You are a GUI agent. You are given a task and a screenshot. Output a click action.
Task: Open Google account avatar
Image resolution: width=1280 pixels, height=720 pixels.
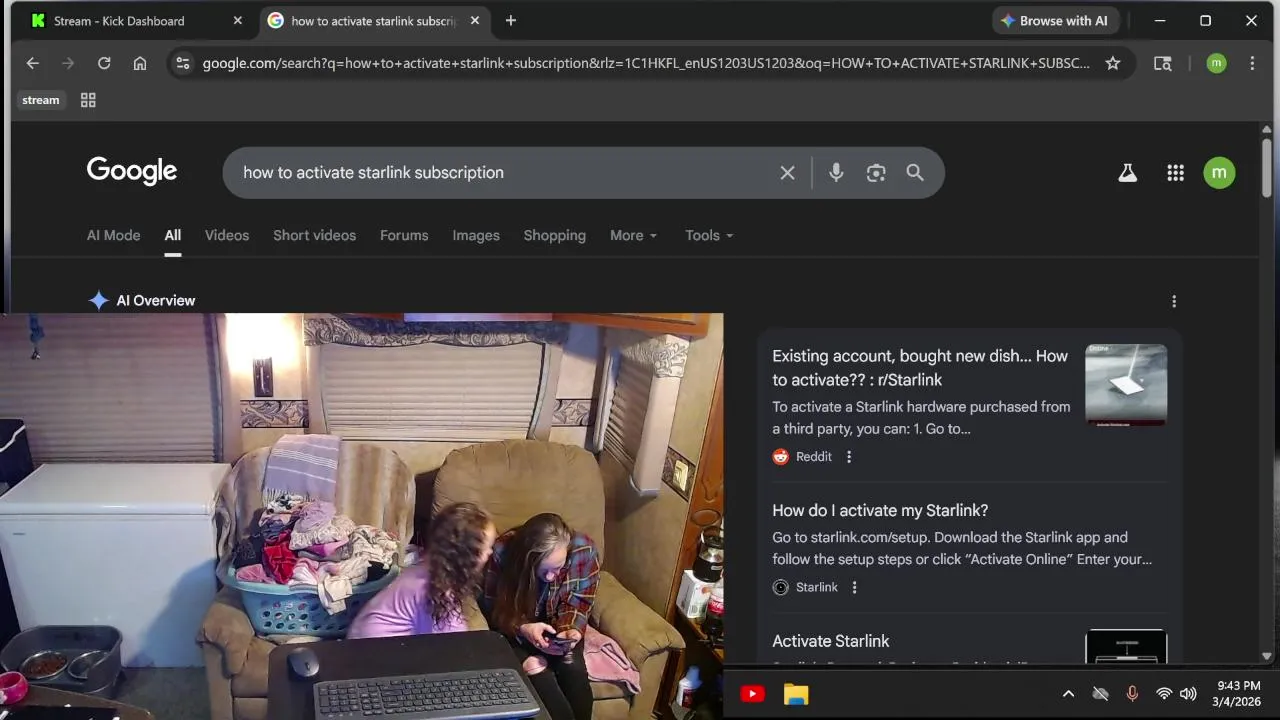pyautogui.click(x=1219, y=172)
